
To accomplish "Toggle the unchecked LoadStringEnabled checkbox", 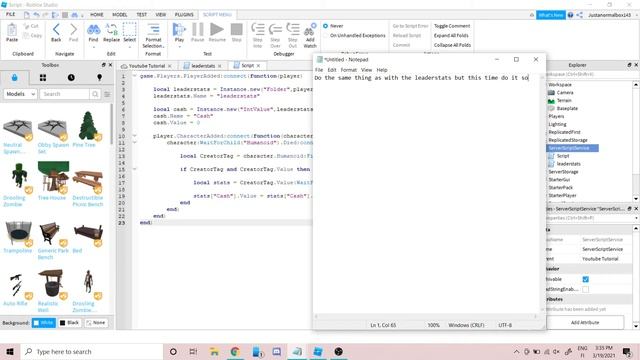I will (585, 289).
